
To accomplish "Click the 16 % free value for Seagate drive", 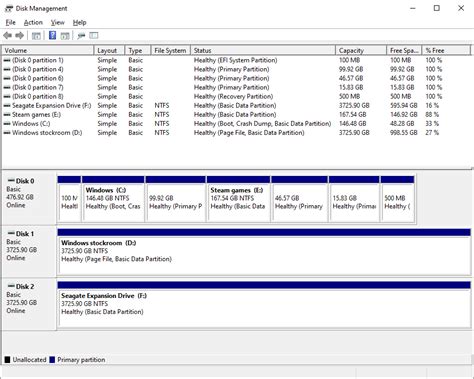I will 432,105.
